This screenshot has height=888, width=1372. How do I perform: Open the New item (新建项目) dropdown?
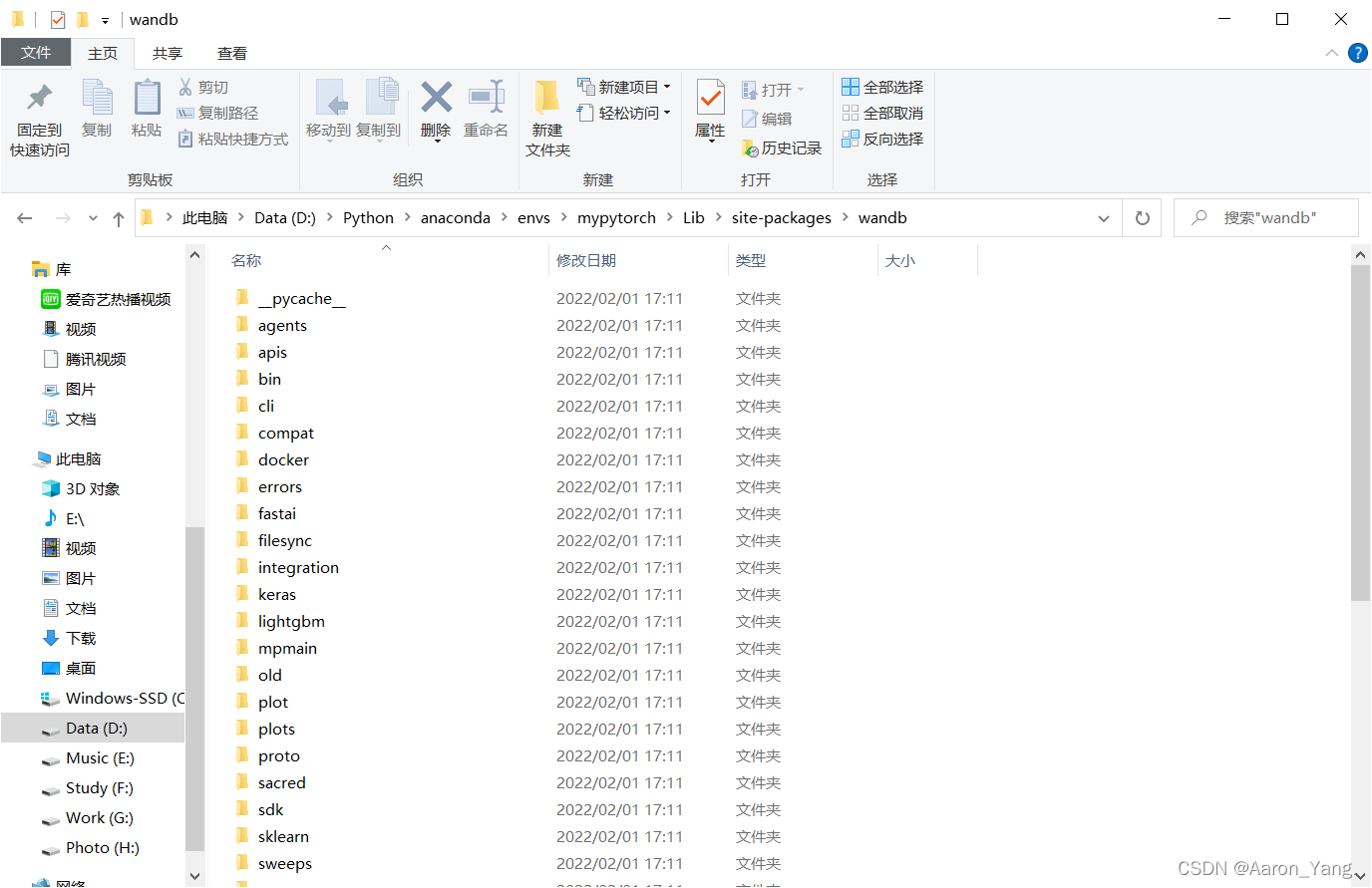(x=623, y=88)
